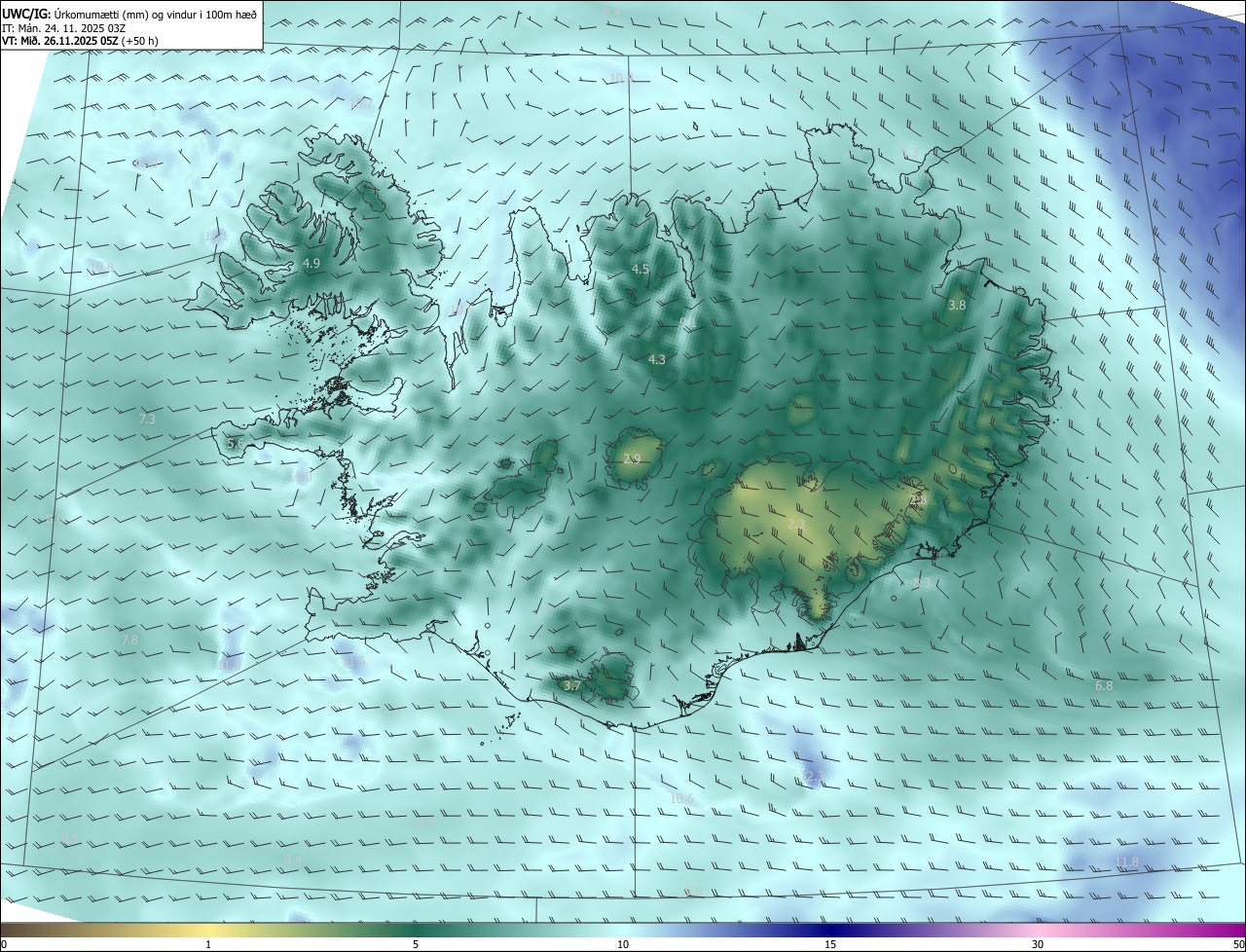Viewport: 1246px width, 952px height.
Task: Click the 11.8 value label on the map
Action: [x=1126, y=861]
